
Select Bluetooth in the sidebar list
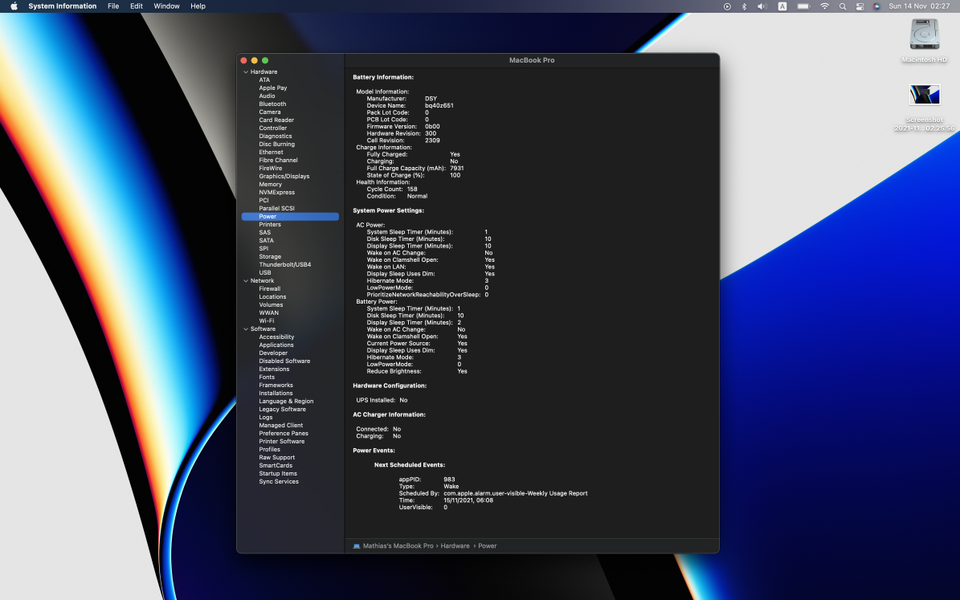(272, 104)
